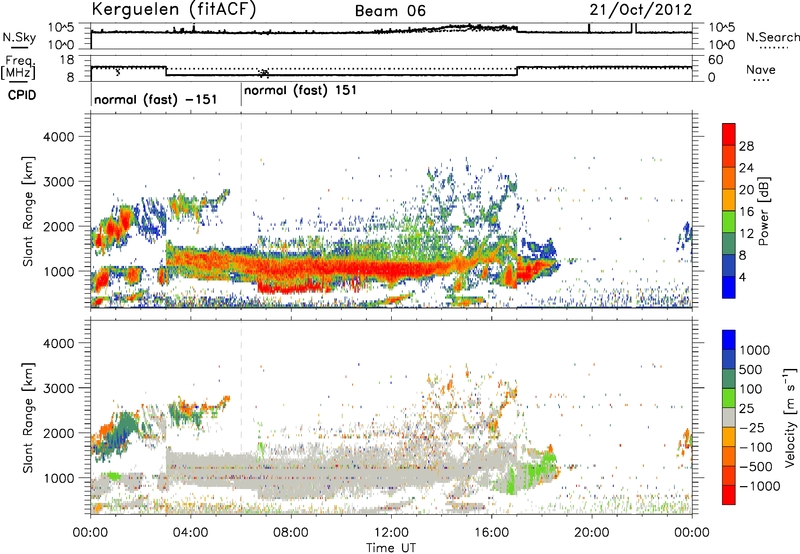Click the "08:00" time tick label
The width and height of the screenshot is (800, 554).
pos(290,533)
